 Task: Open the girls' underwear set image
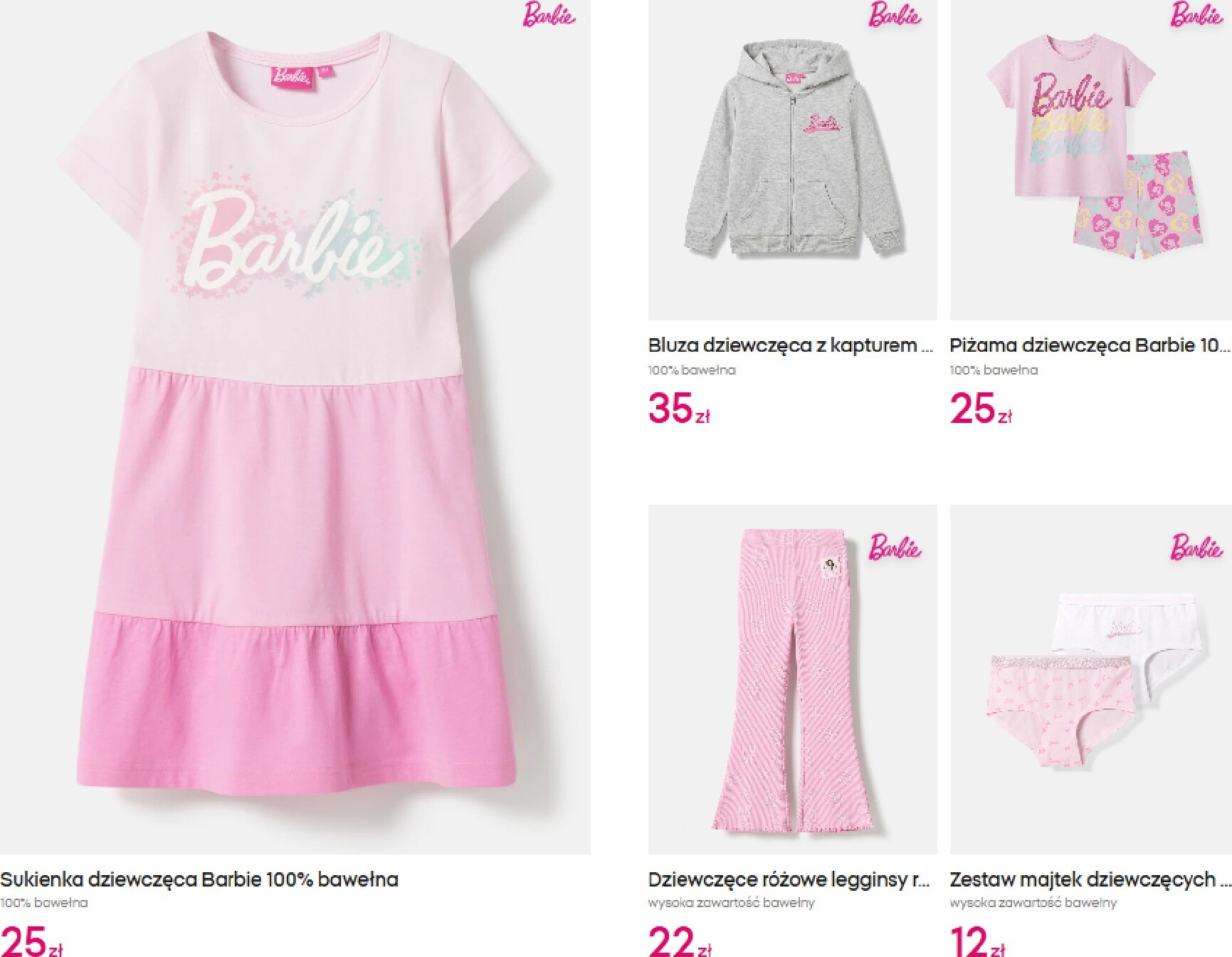click(x=1090, y=679)
